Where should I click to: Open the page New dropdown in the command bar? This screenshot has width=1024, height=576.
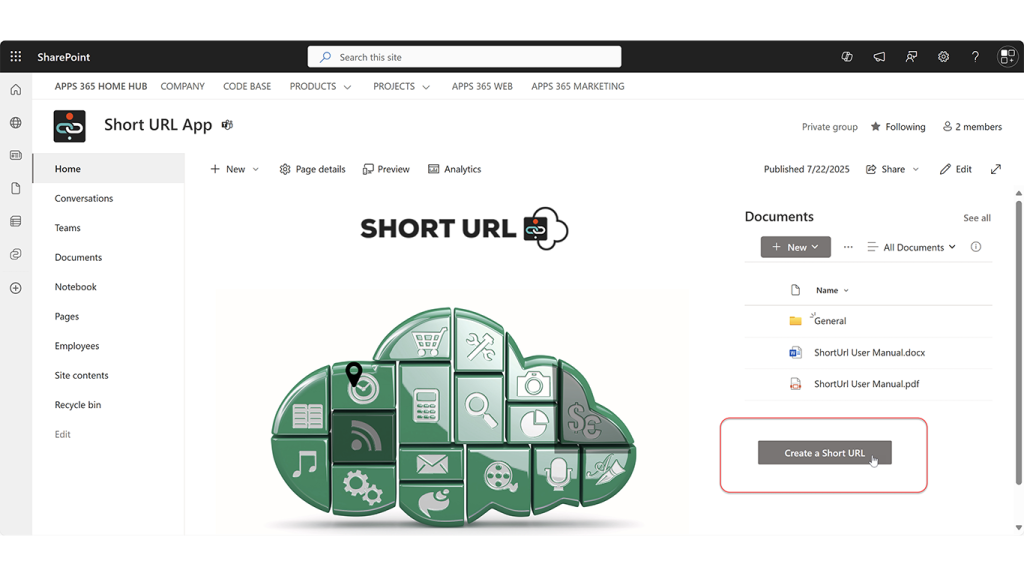pyautogui.click(x=234, y=169)
